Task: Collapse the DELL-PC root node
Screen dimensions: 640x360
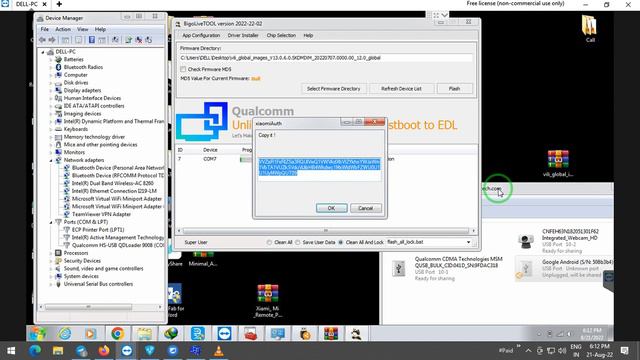Action: pyautogui.click(x=43, y=52)
